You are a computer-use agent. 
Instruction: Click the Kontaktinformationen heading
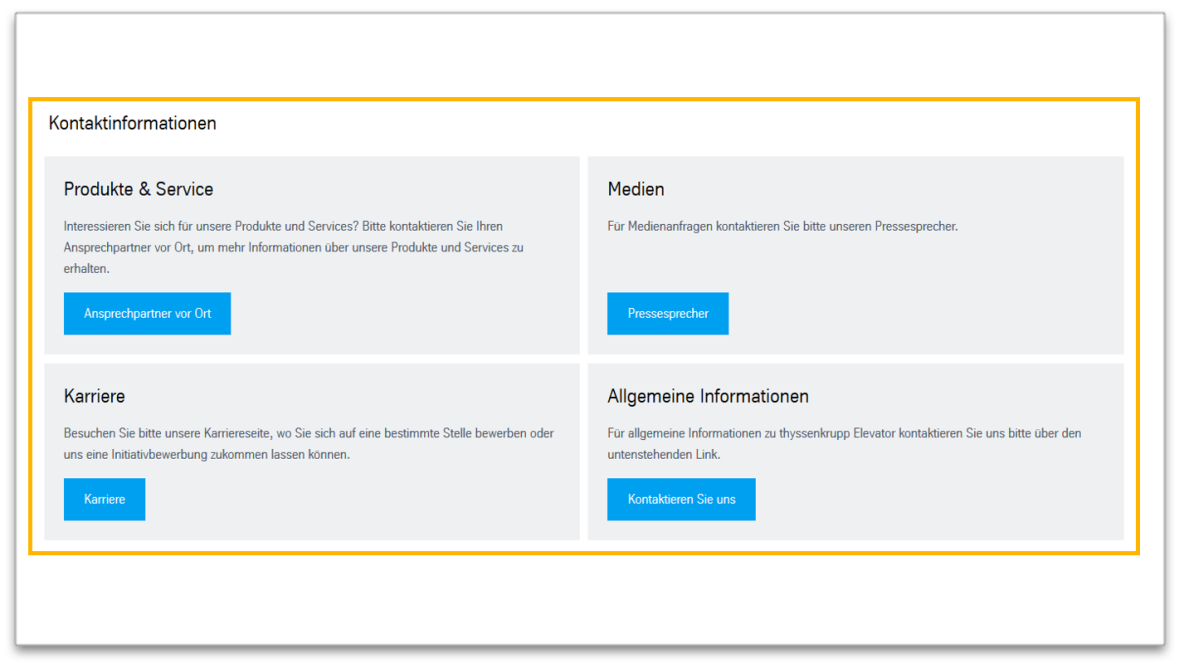coord(132,123)
